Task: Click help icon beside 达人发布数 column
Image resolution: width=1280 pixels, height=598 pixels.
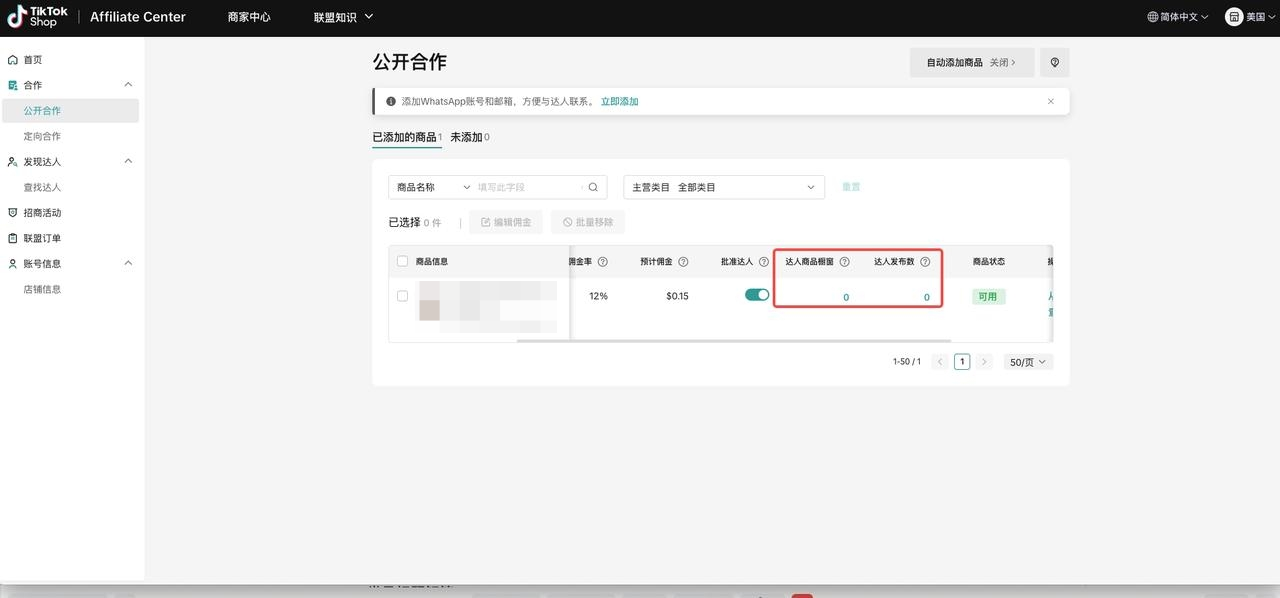Action: click(925, 262)
